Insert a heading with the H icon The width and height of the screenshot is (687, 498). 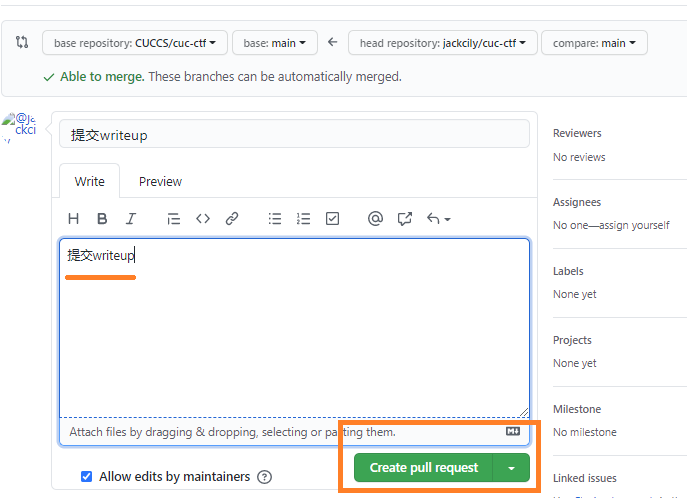(x=74, y=219)
